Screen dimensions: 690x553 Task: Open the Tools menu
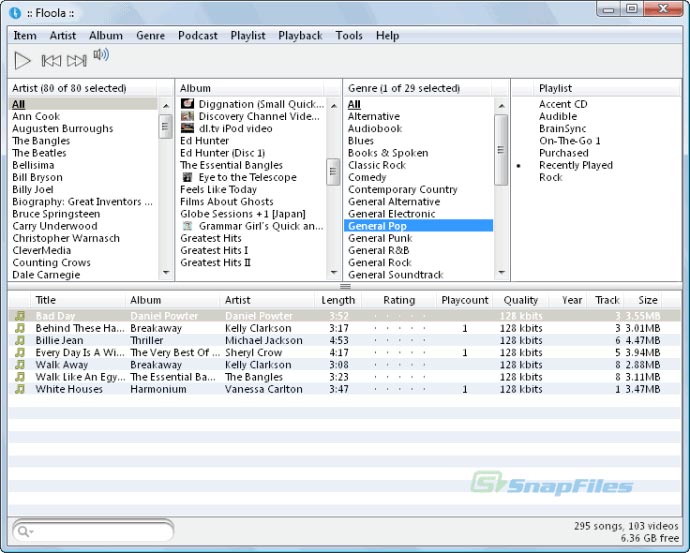(x=349, y=35)
